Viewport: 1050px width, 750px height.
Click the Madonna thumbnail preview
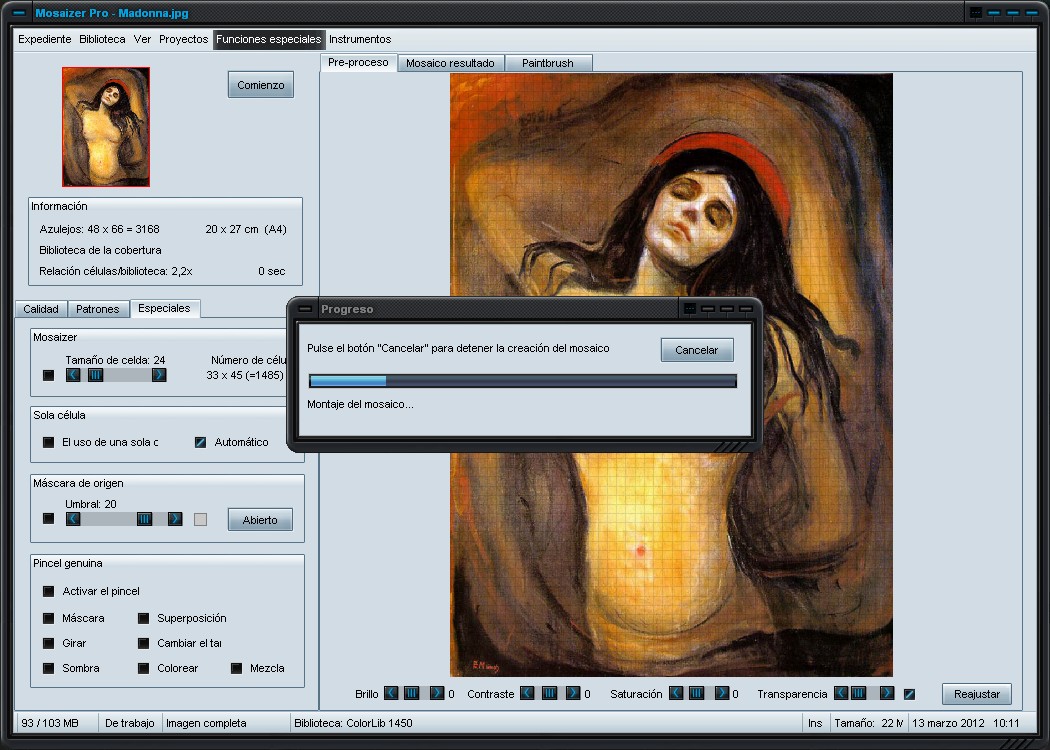pos(106,127)
